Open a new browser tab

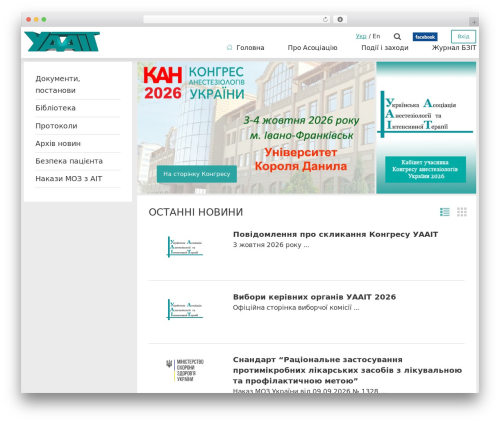click(x=474, y=22)
